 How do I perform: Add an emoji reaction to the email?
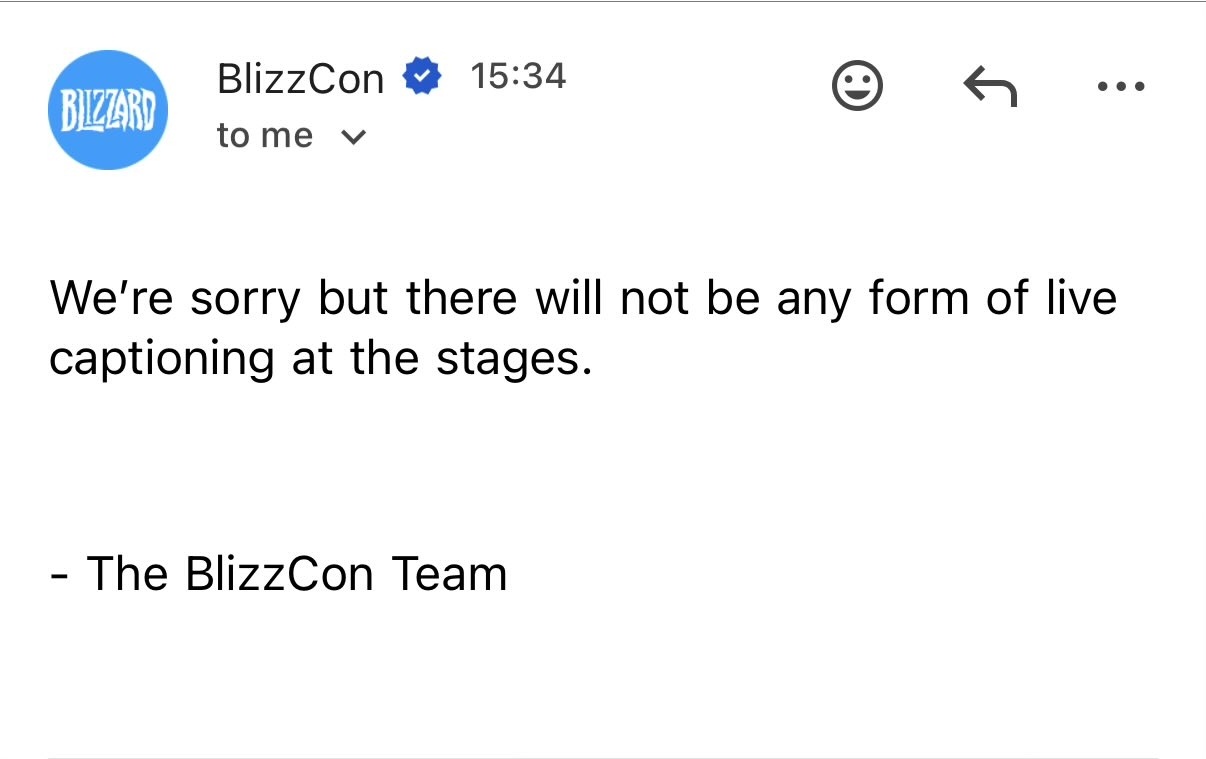[858, 86]
